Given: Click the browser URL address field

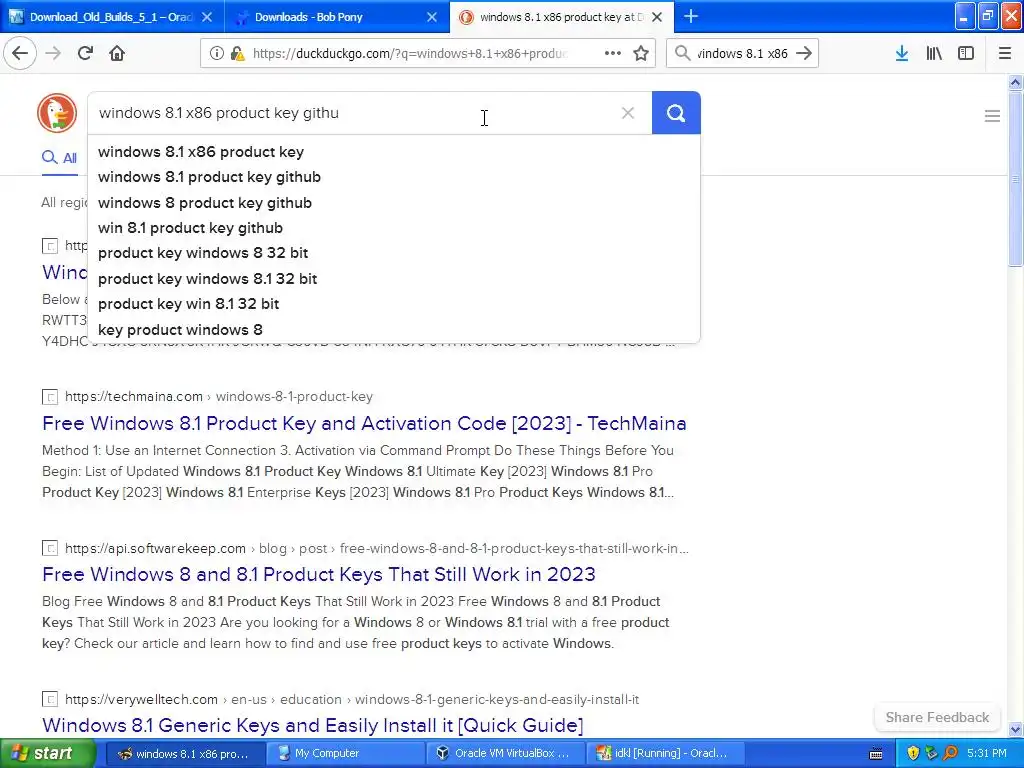Looking at the screenshot, I should click(x=409, y=54).
